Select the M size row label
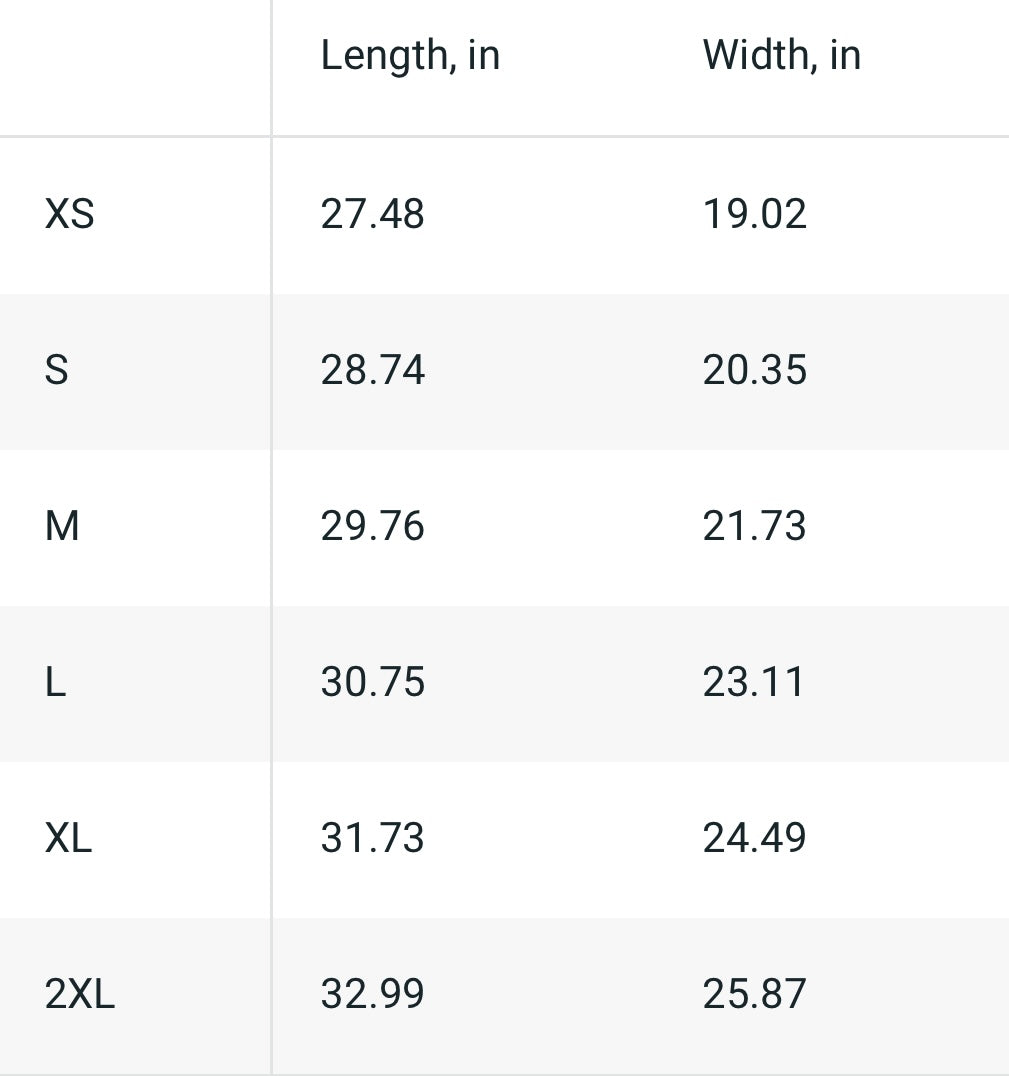Image resolution: width=1009 pixels, height=1076 pixels. point(62,526)
